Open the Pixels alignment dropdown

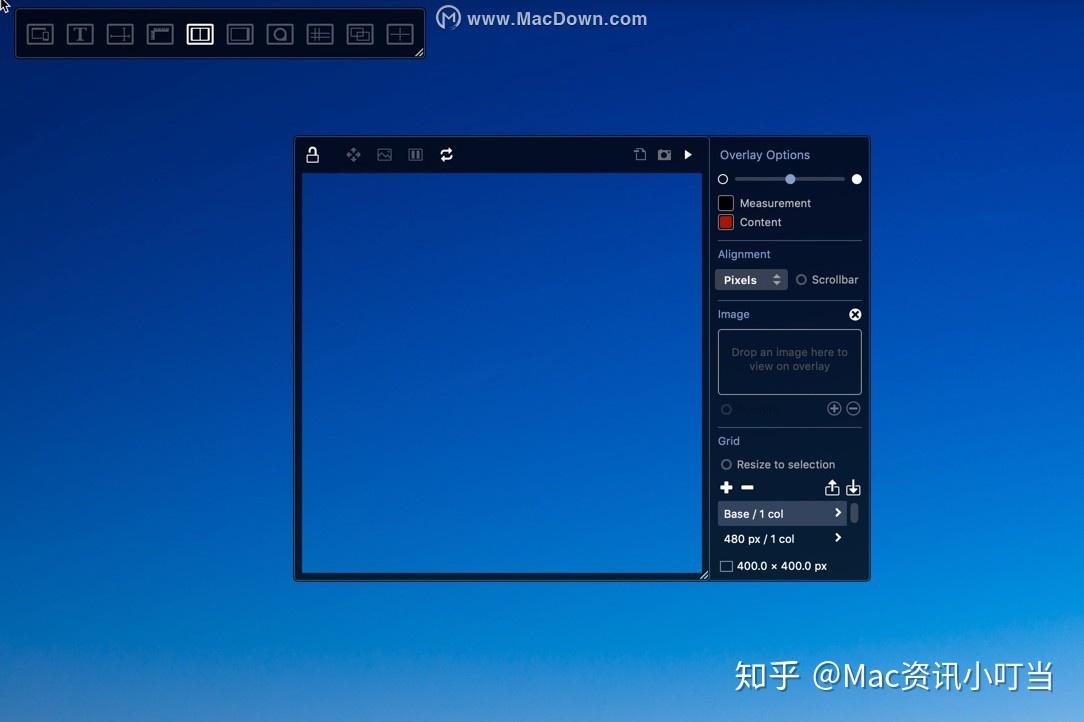coord(750,280)
